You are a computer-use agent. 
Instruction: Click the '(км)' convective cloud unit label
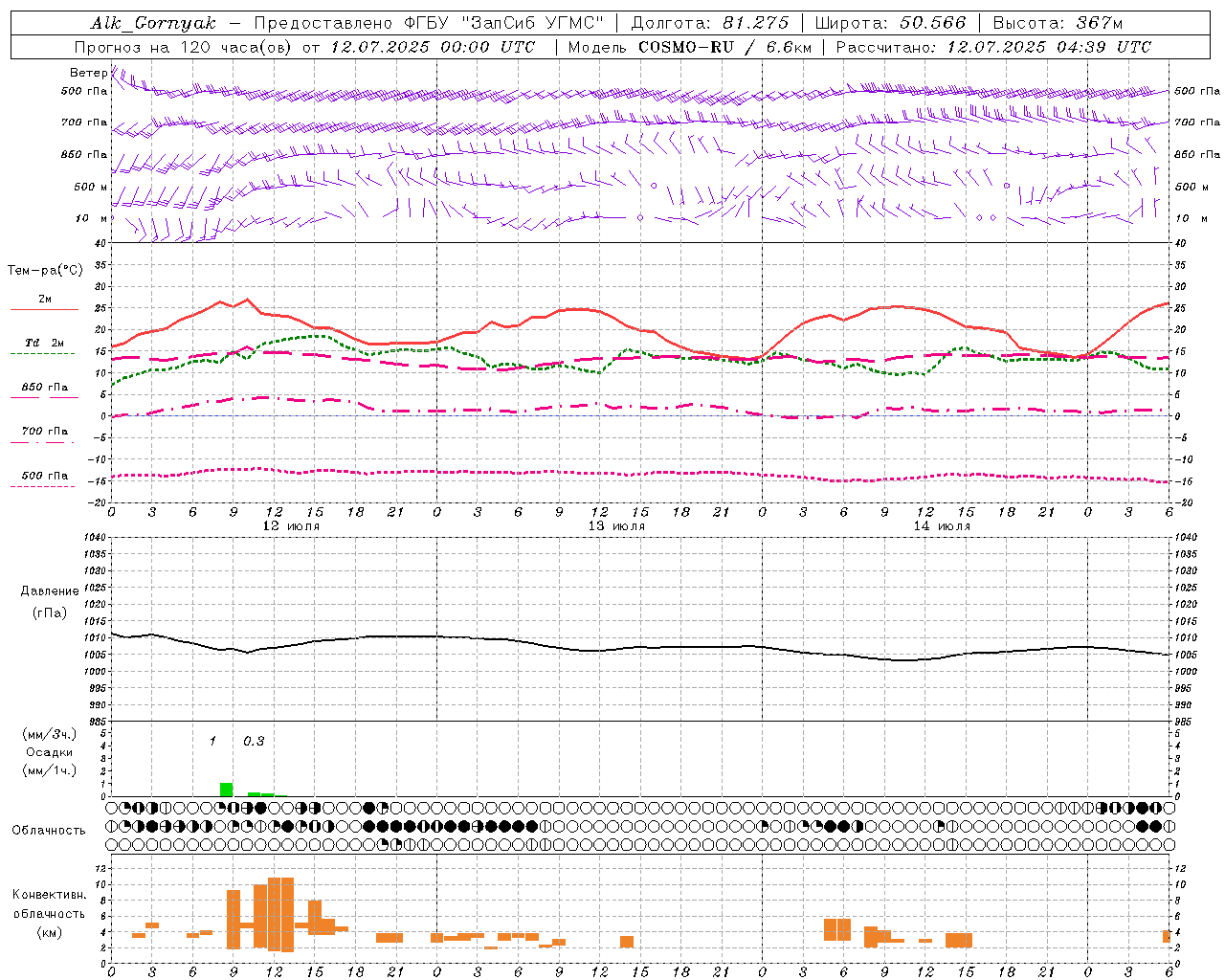pyautogui.click(x=49, y=932)
